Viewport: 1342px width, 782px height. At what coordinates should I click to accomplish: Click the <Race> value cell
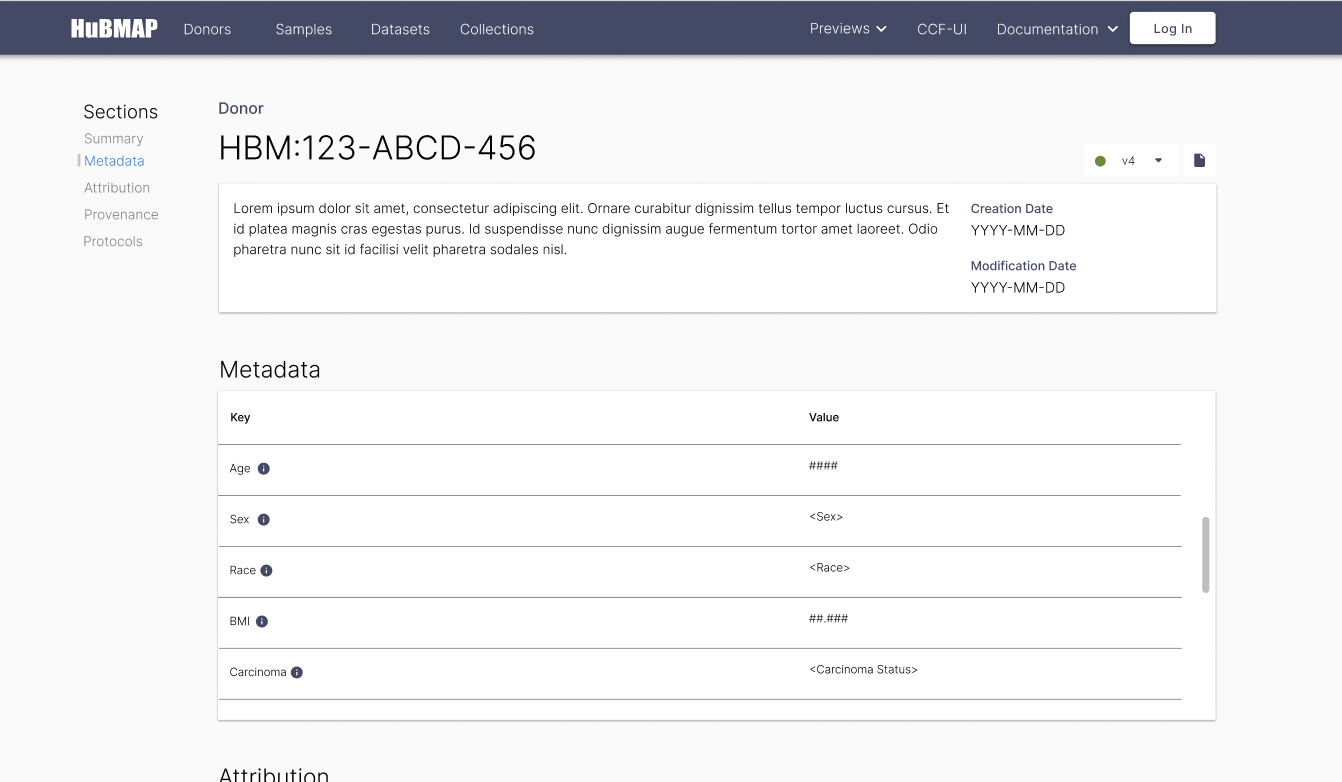[x=830, y=568]
